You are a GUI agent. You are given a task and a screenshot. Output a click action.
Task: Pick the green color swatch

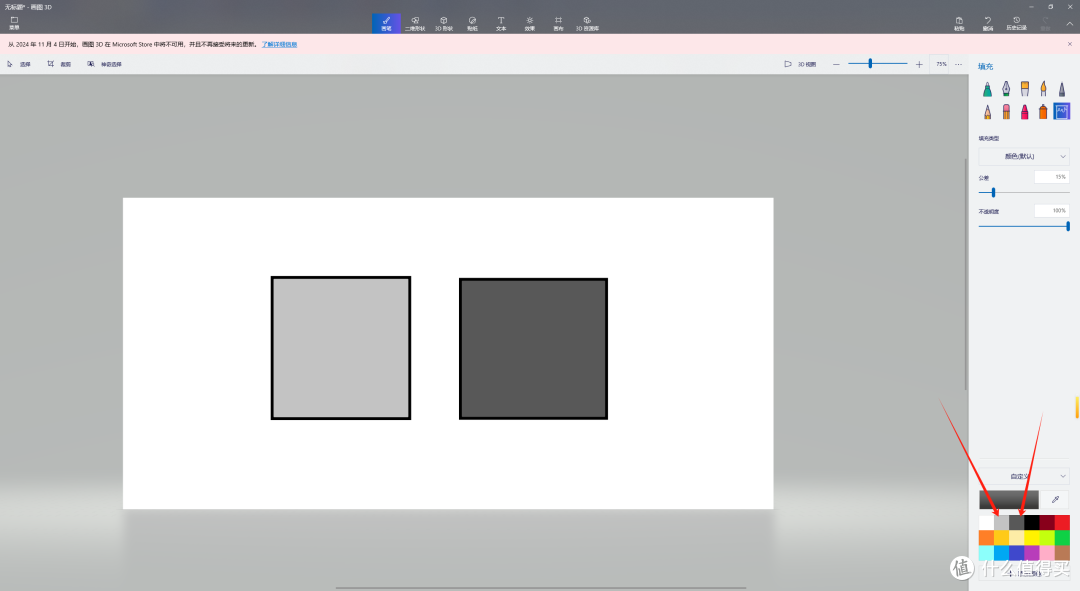[x=1062, y=537]
